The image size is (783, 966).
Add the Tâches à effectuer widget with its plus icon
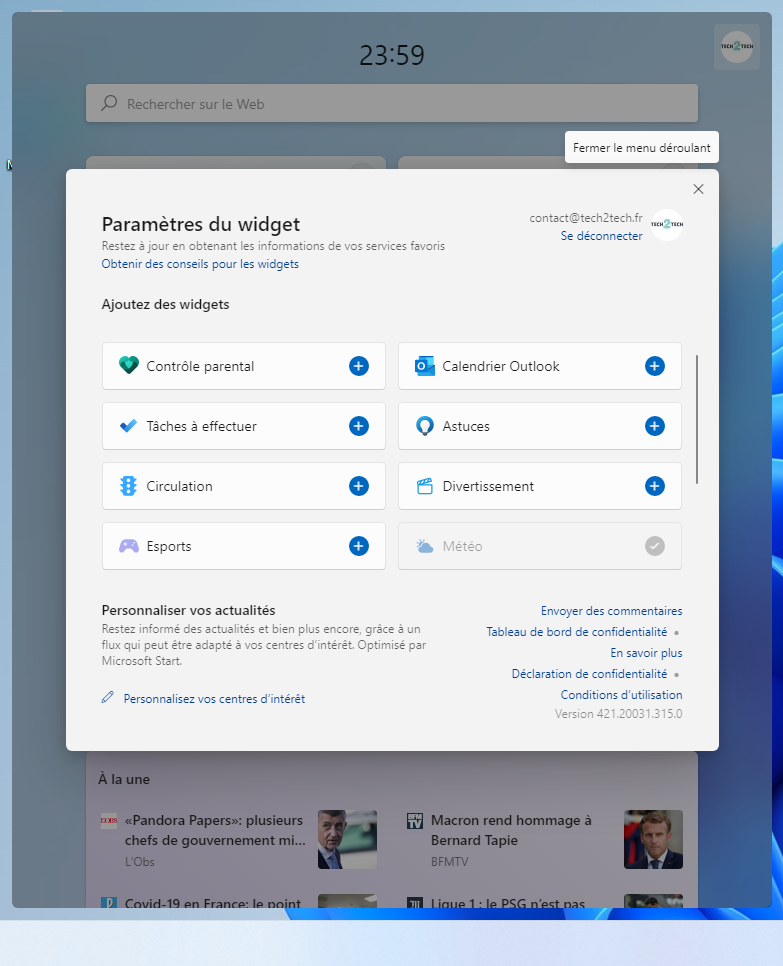pos(359,426)
